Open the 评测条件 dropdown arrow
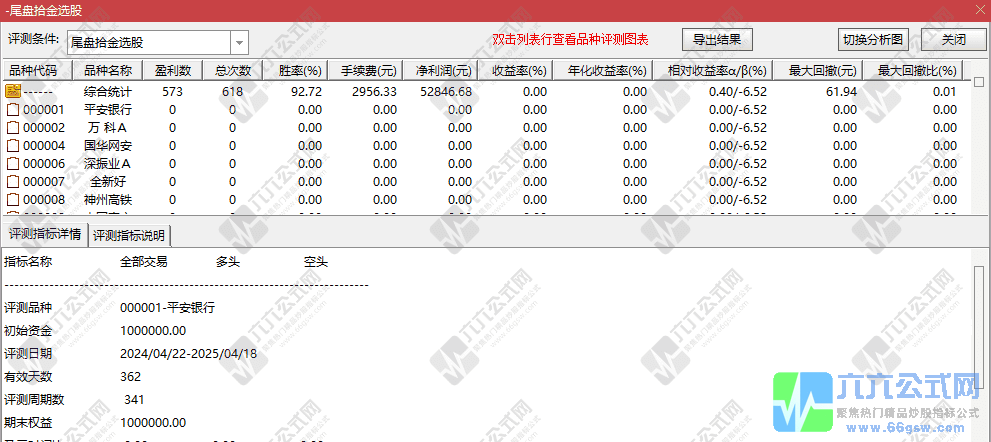Image resolution: width=991 pixels, height=442 pixels. [240, 43]
